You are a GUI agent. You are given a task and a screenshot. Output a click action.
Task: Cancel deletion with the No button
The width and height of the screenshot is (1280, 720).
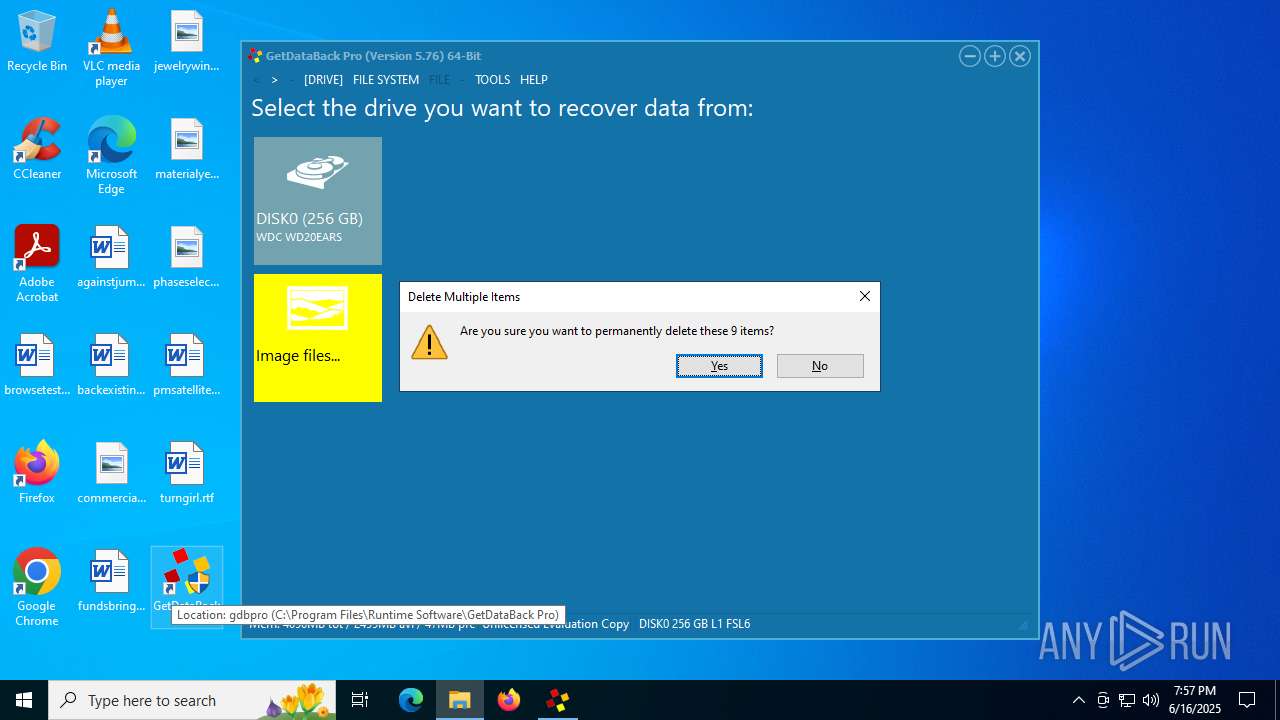coord(820,366)
